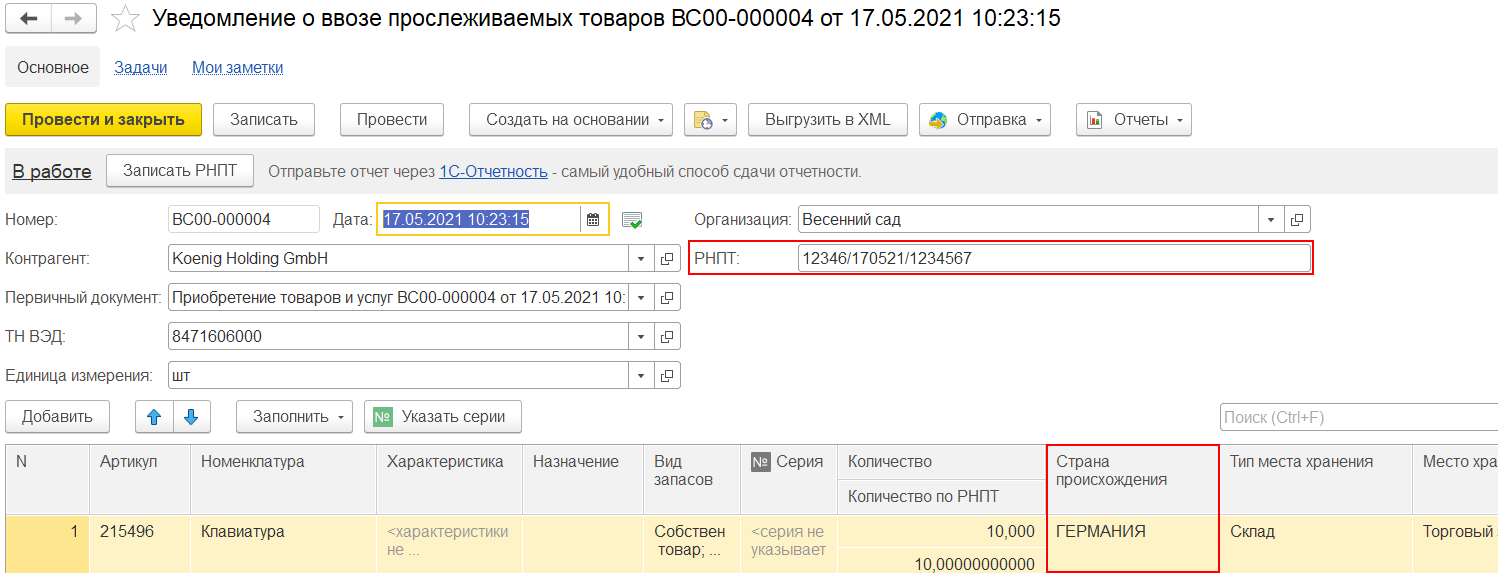Open the attached files icon menu
This screenshot has height=573, width=1498.
point(710,120)
